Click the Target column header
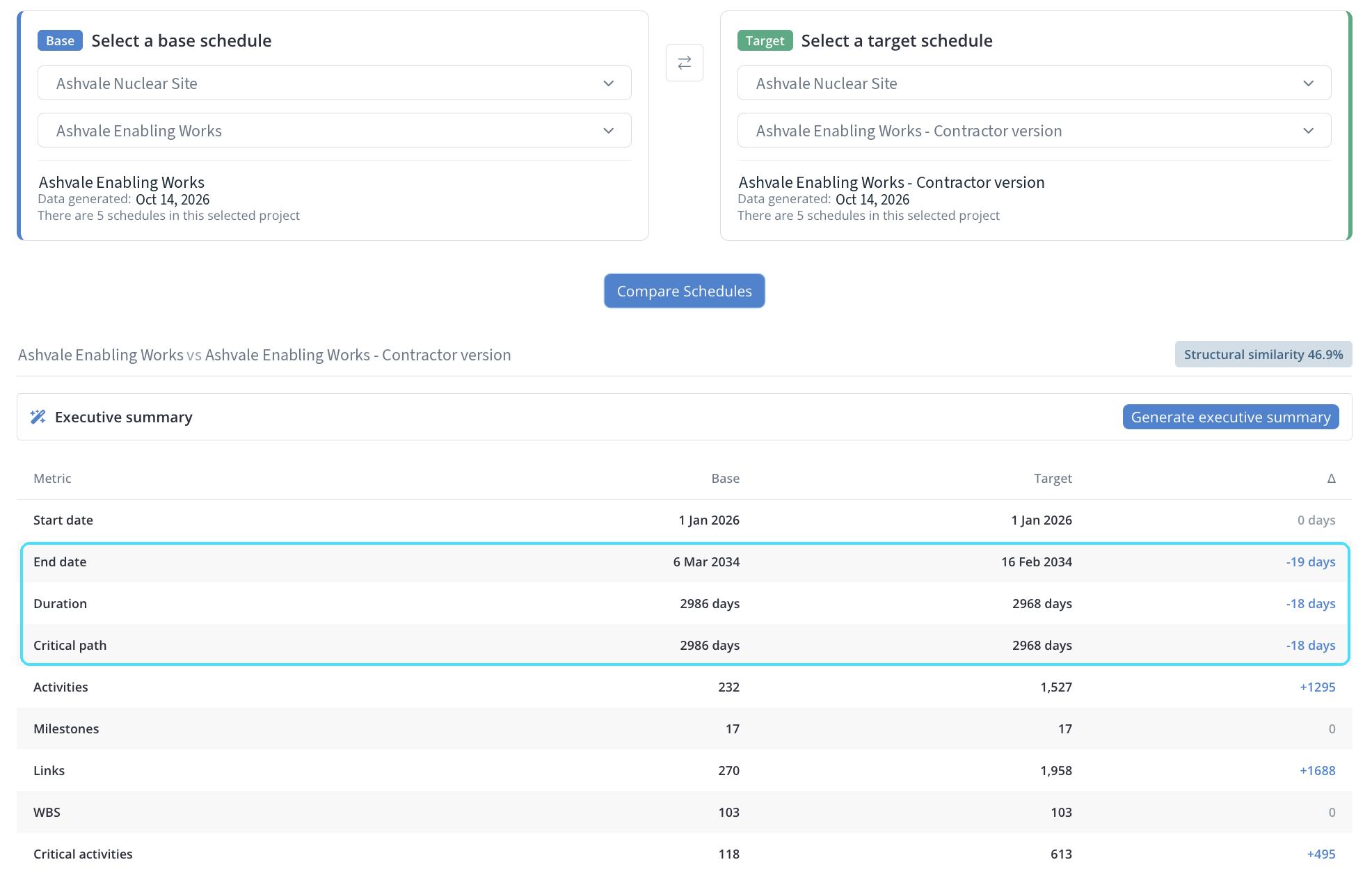Viewport: 1372px width, 869px height. click(x=1053, y=478)
